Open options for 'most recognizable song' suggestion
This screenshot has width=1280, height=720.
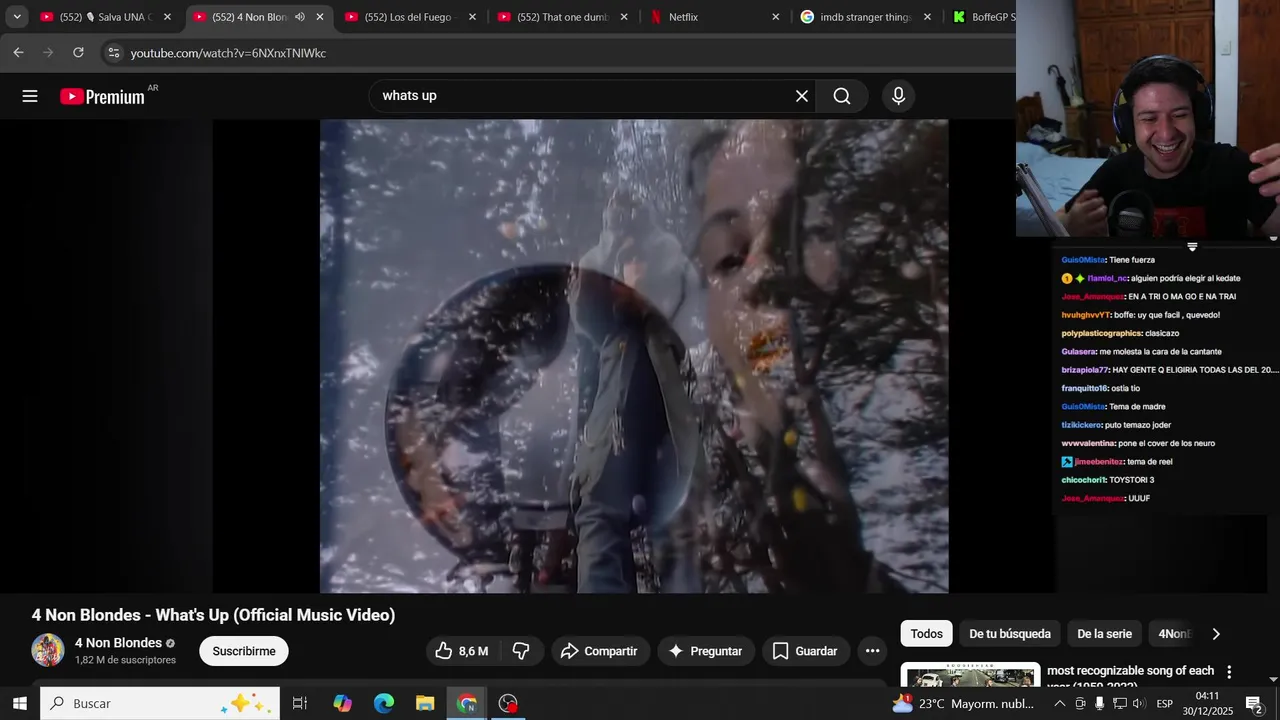click(x=1229, y=672)
